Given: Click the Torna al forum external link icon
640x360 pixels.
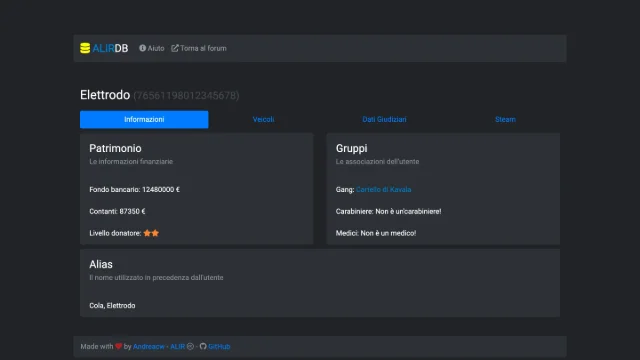Looking at the screenshot, I should [x=175, y=48].
